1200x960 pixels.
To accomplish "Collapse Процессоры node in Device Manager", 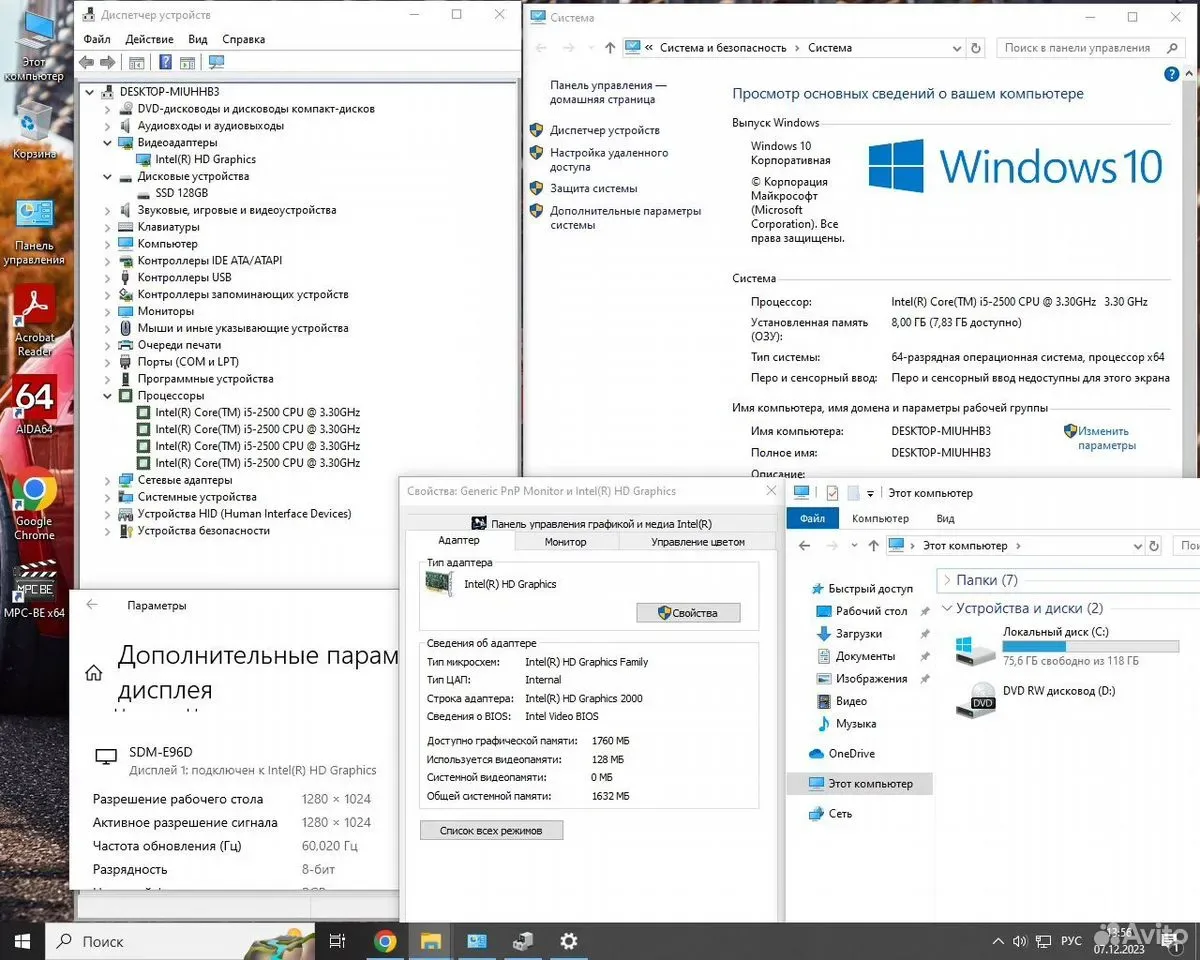I will [108, 396].
